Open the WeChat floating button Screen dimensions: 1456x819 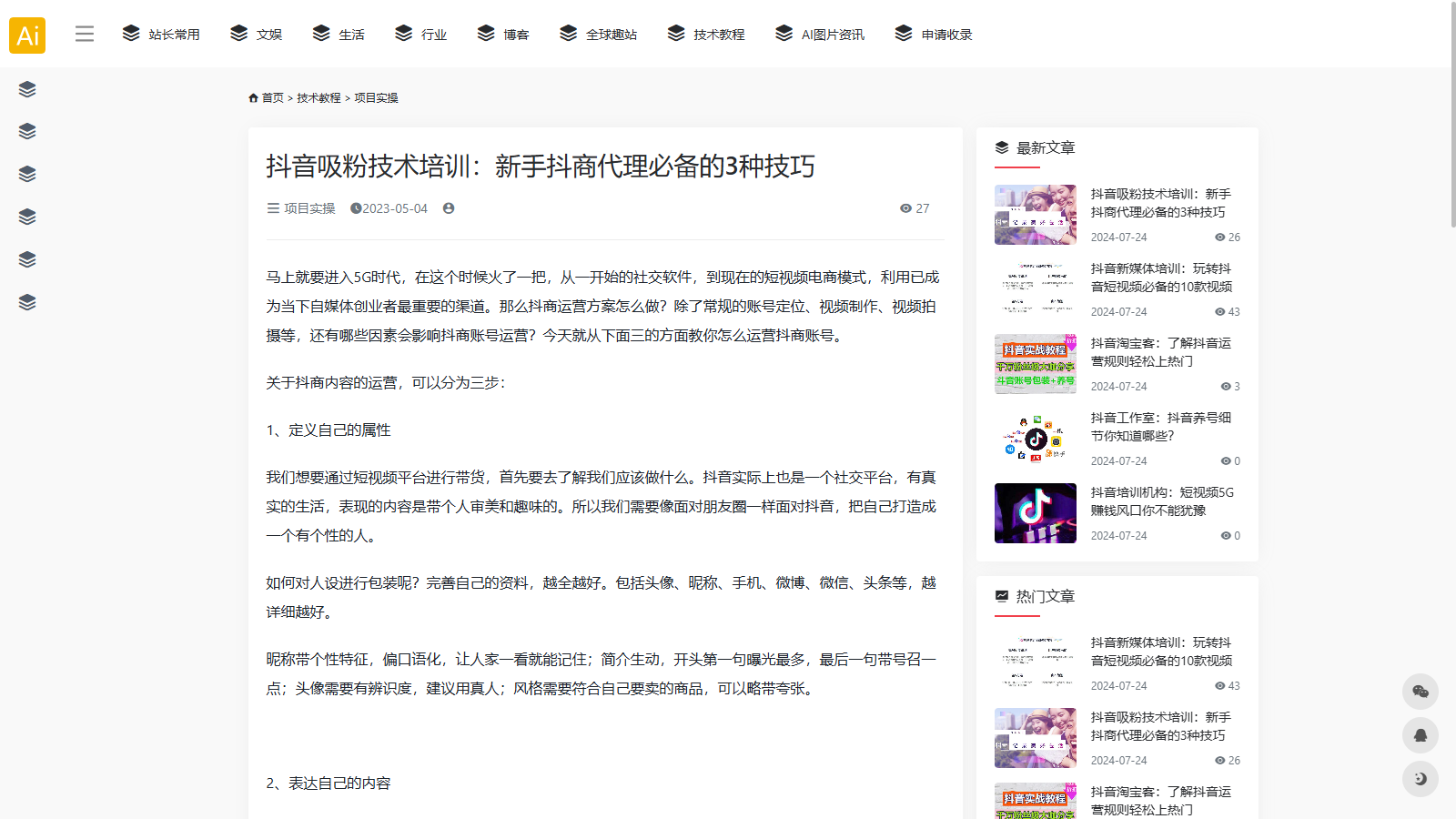tap(1420, 692)
